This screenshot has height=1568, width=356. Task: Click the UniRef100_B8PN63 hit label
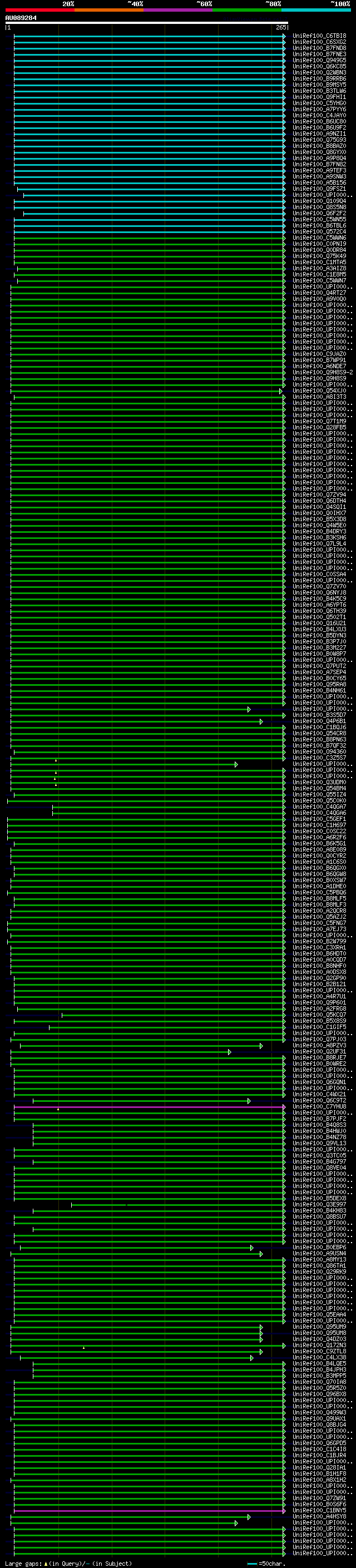pos(319,740)
